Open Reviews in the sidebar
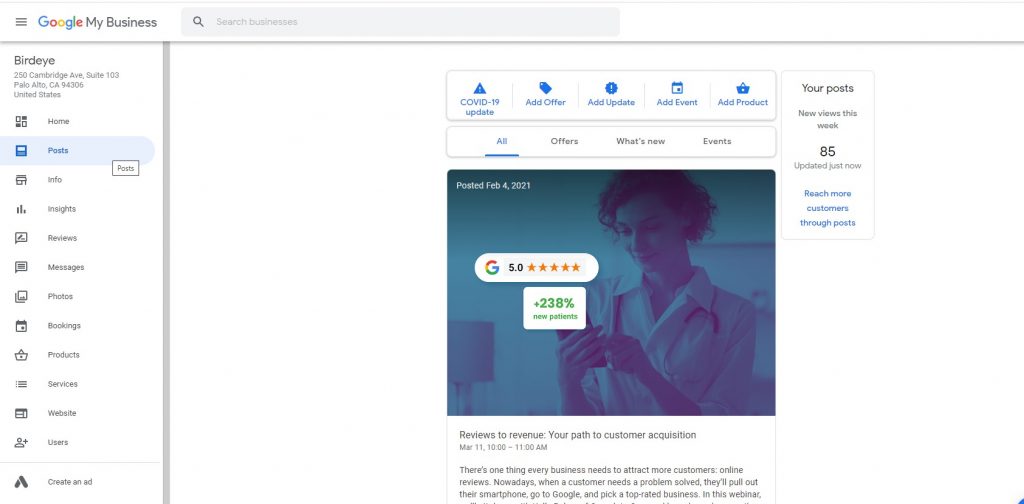This screenshot has height=504, width=1024. [x=62, y=238]
